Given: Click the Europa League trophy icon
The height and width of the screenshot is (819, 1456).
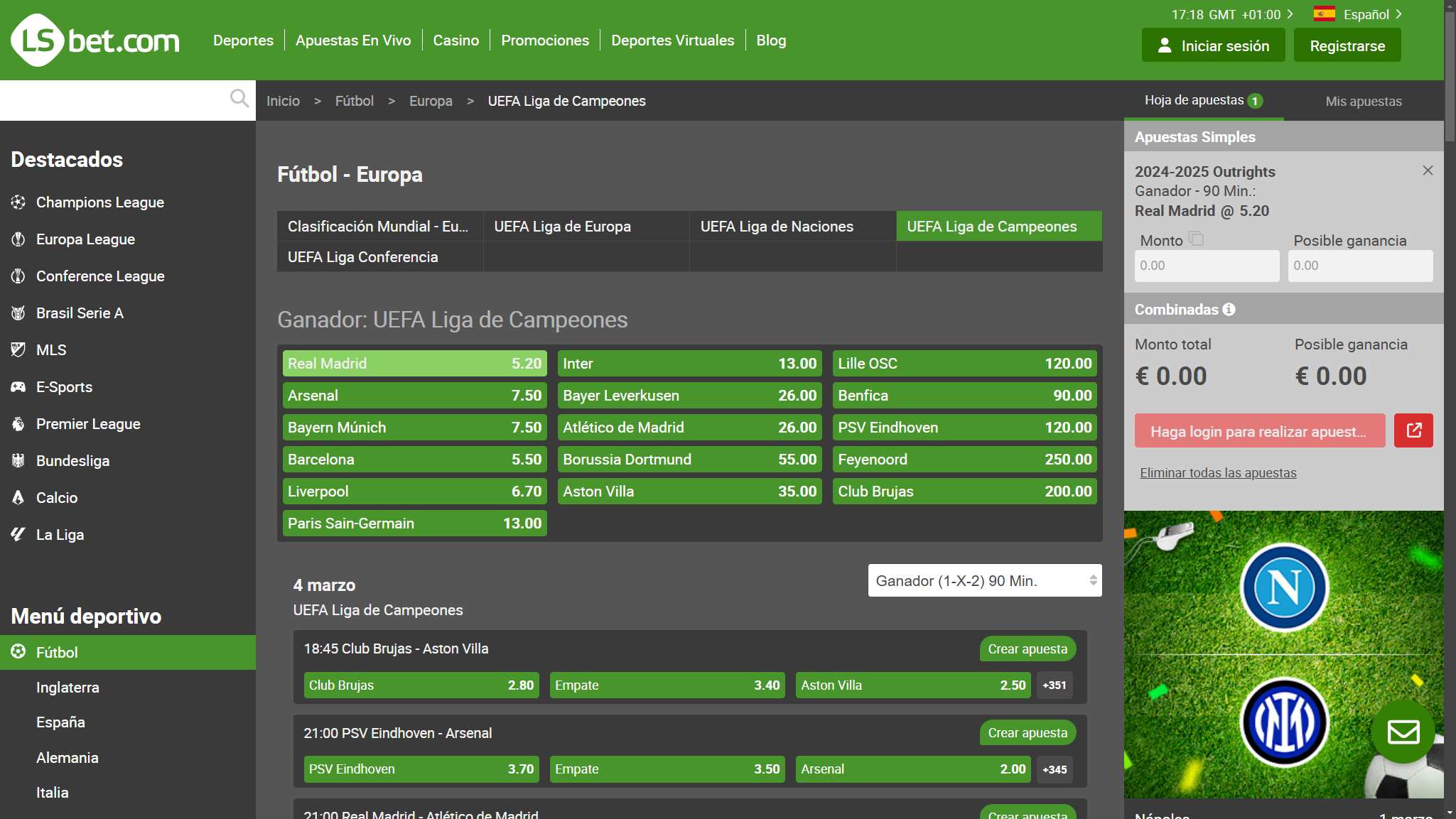Looking at the screenshot, I should 18,239.
